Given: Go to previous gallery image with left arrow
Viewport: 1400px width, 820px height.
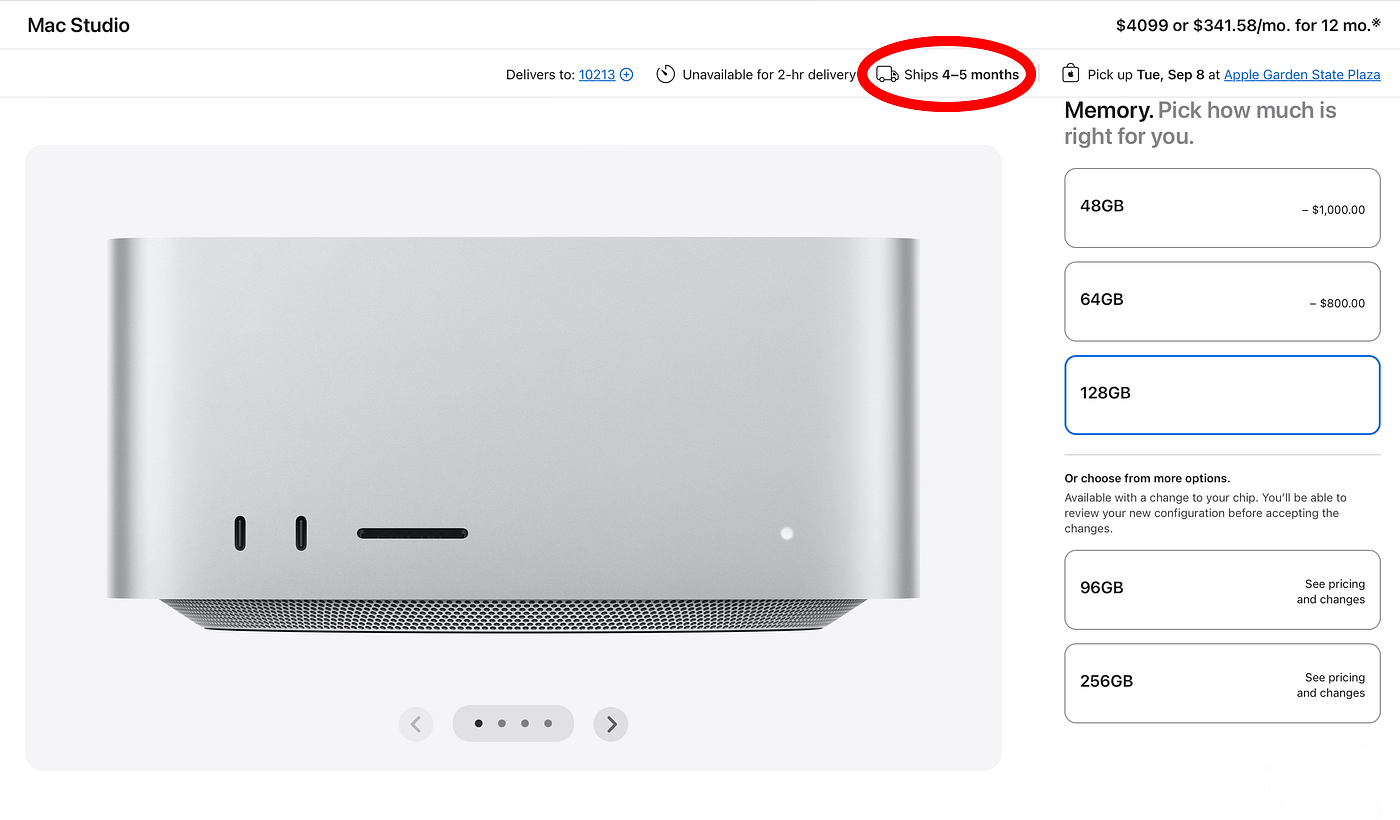Looking at the screenshot, I should 416,724.
